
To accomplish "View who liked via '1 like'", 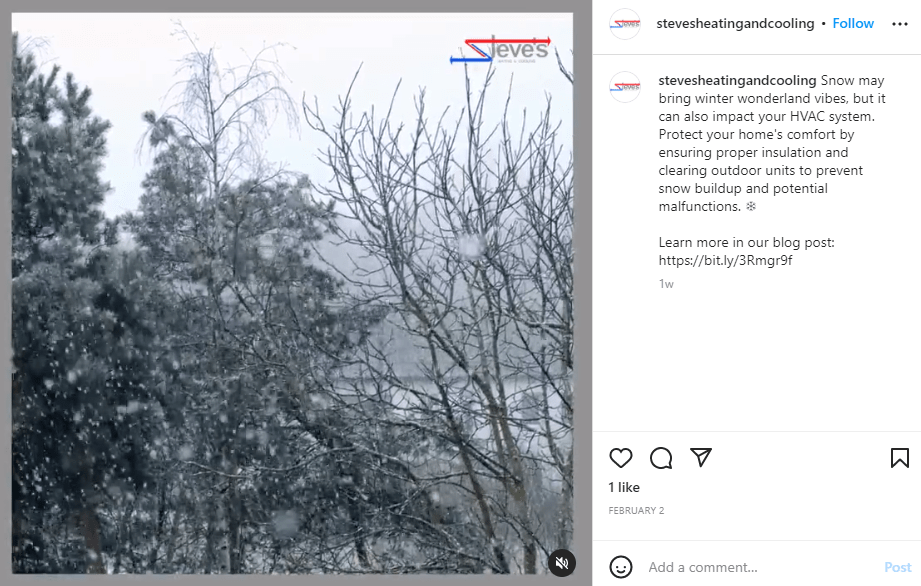I will (624, 487).
